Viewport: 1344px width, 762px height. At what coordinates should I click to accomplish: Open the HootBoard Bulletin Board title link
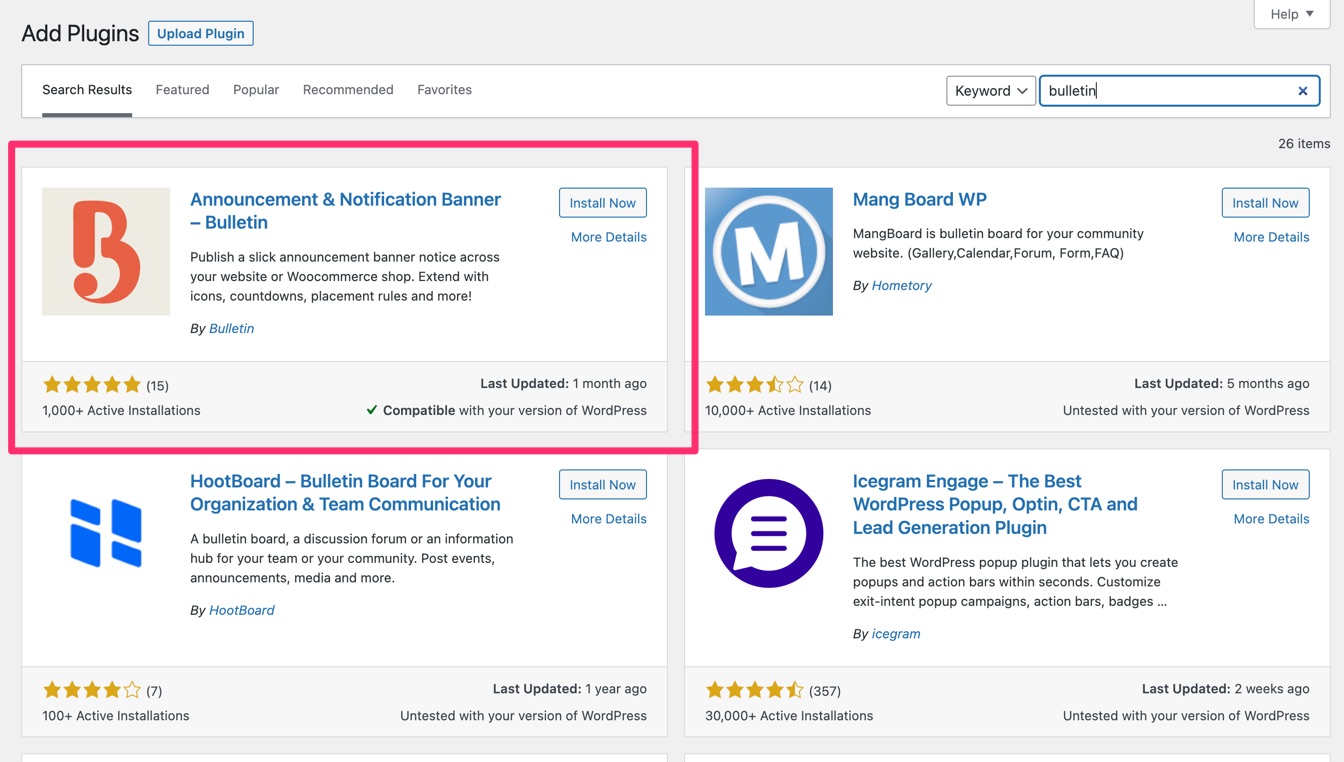tap(345, 493)
